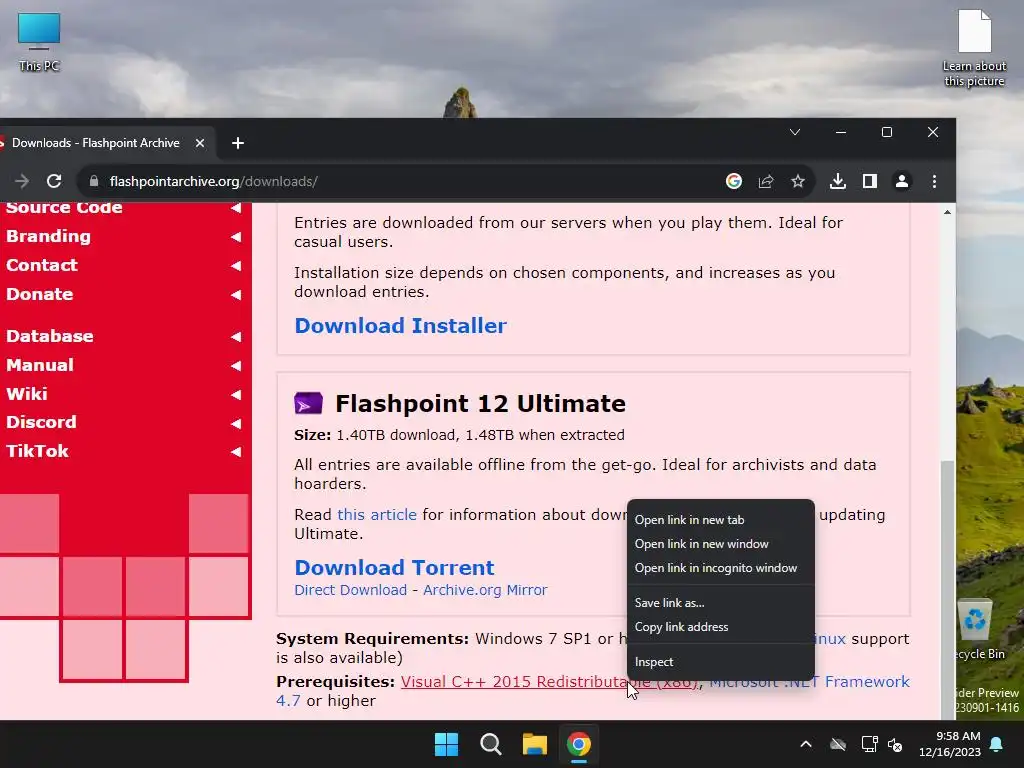Click the arrow beside Wiki
1024x768 pixels.
coord(236,394)
